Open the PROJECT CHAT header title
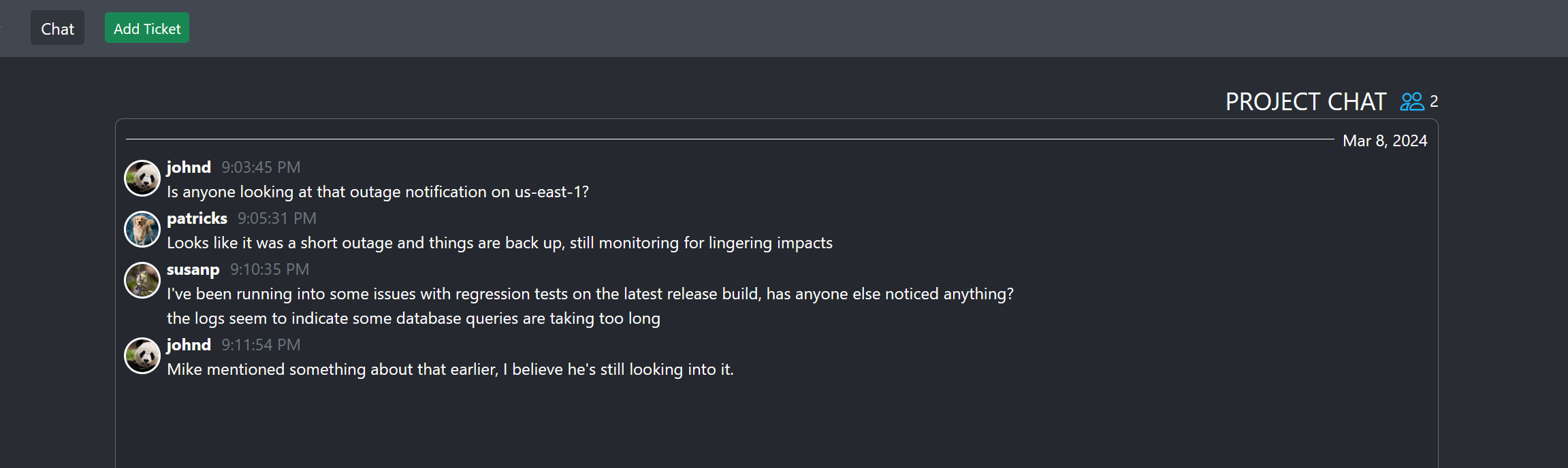This screenshot has width=1568, height=468. [1307, 101]
